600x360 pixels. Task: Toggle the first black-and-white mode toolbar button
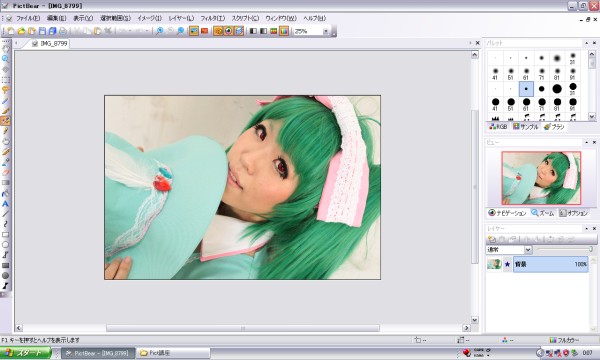tap(253, 31)
